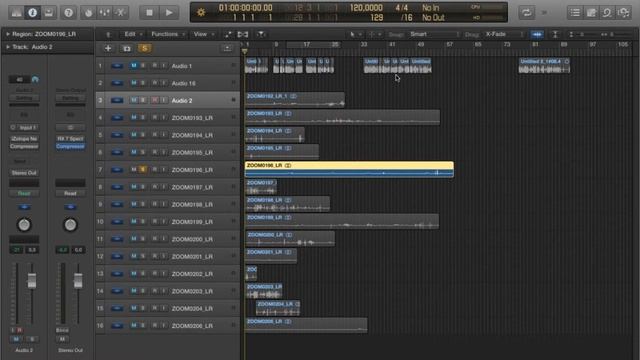Mute the Audio 1 track
Image resolution: width=640 pixels, height=360 pixels.
pos(133,66)
